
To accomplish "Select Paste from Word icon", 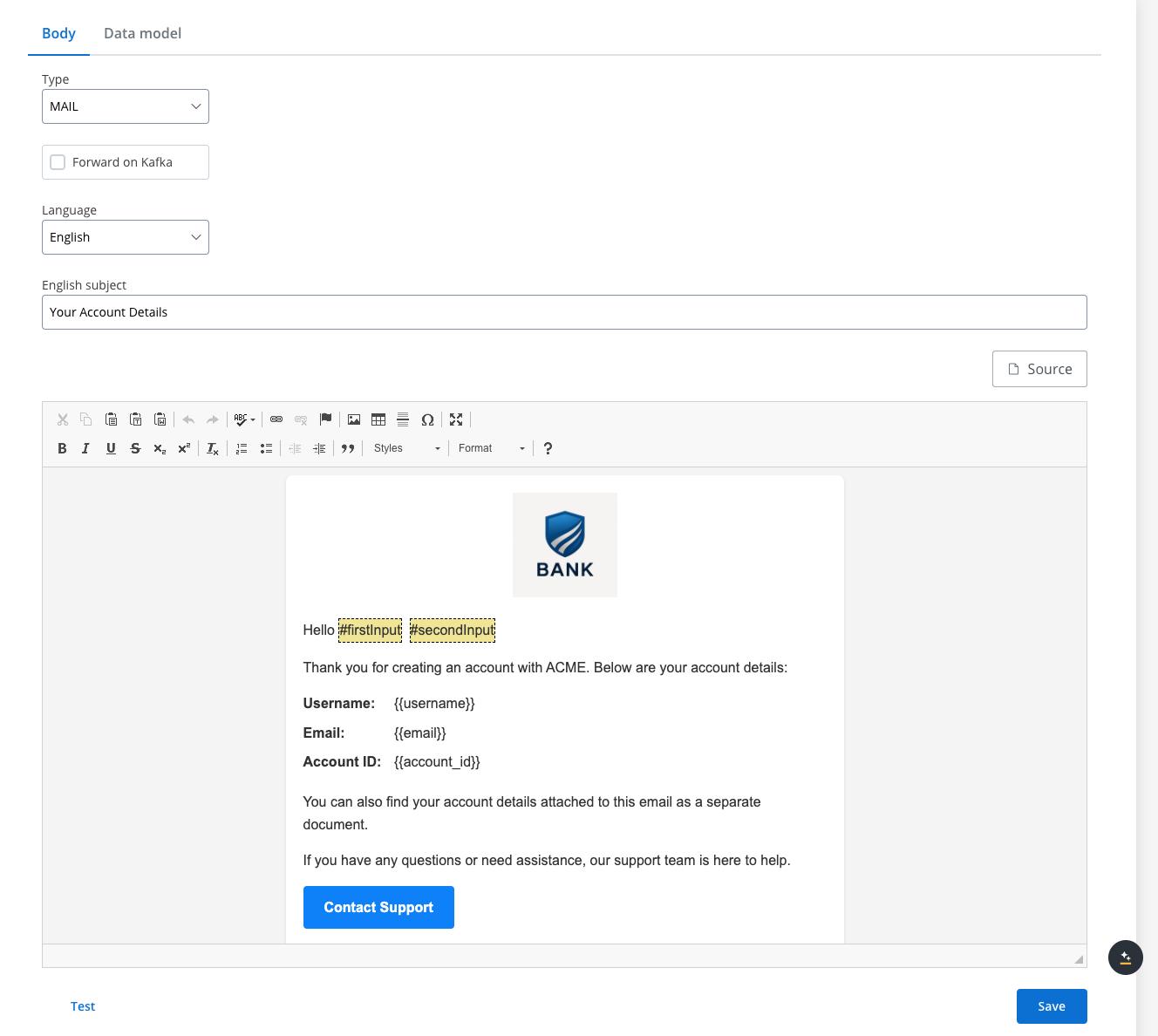I will click(x=160, y=419).
